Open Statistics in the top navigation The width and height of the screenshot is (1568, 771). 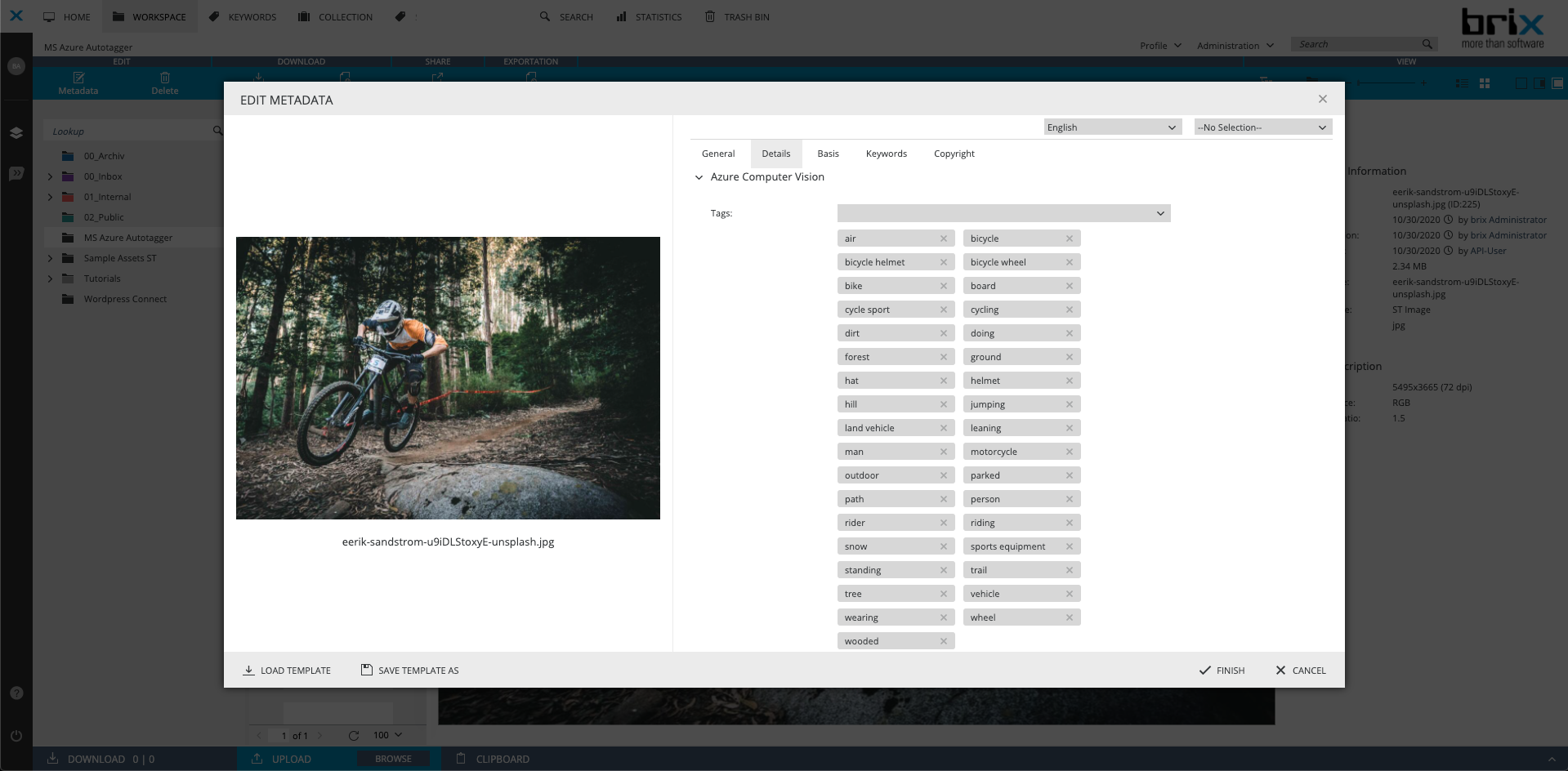tap(649, 16)
